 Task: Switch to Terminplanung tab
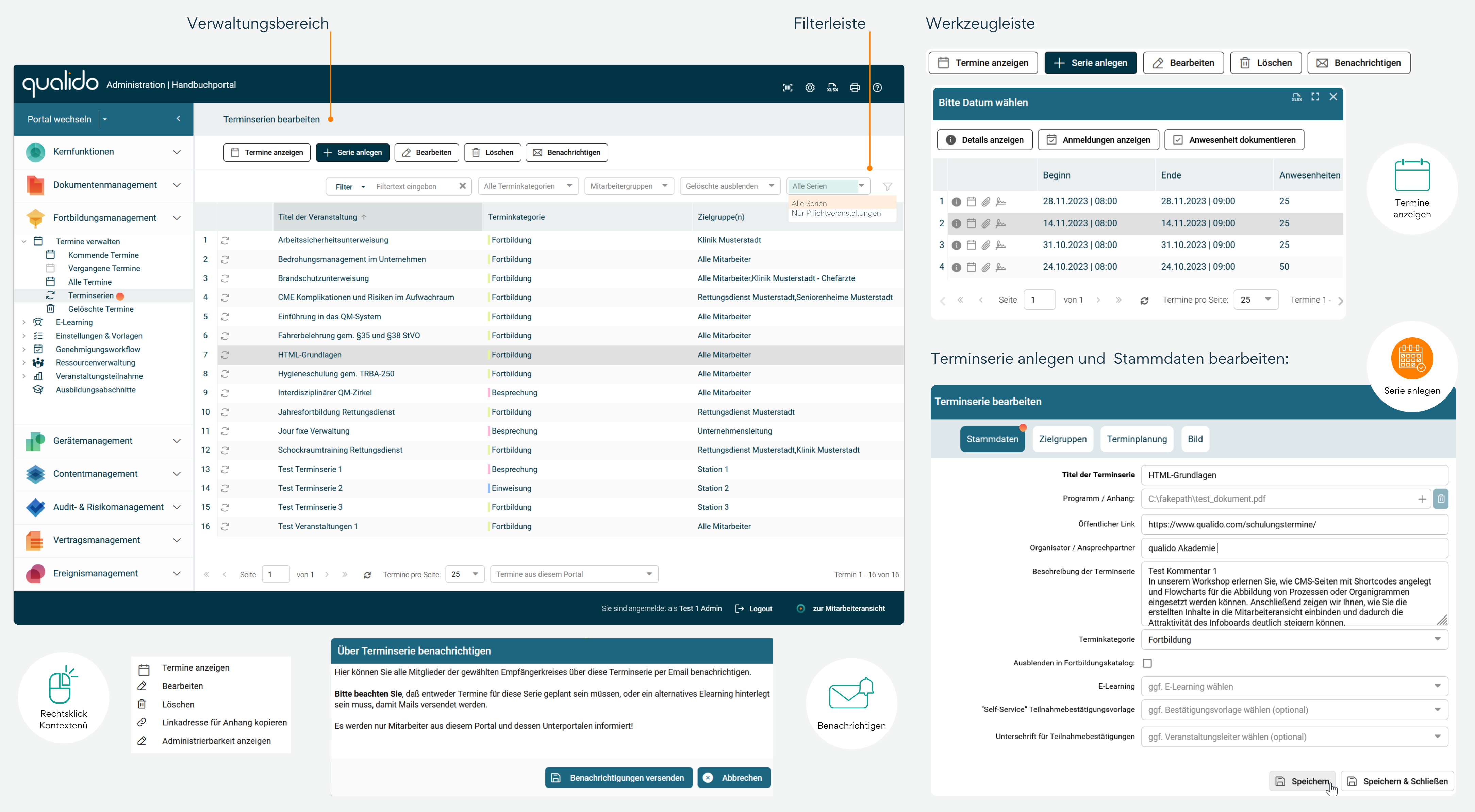tap(1137, 439)
